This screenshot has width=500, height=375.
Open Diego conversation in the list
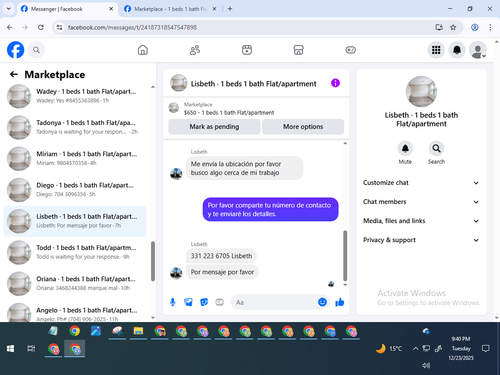coord(75,190)
